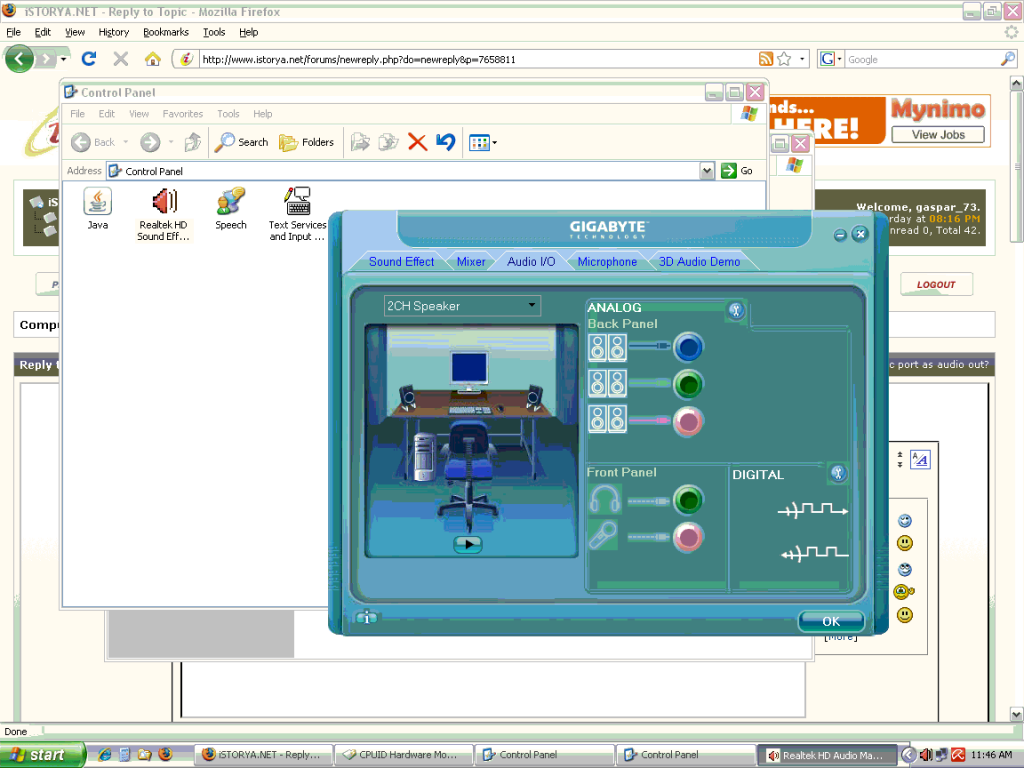Click the pink front panel microphone jack
Screen dimensions: 1024x768
point(688,538)
